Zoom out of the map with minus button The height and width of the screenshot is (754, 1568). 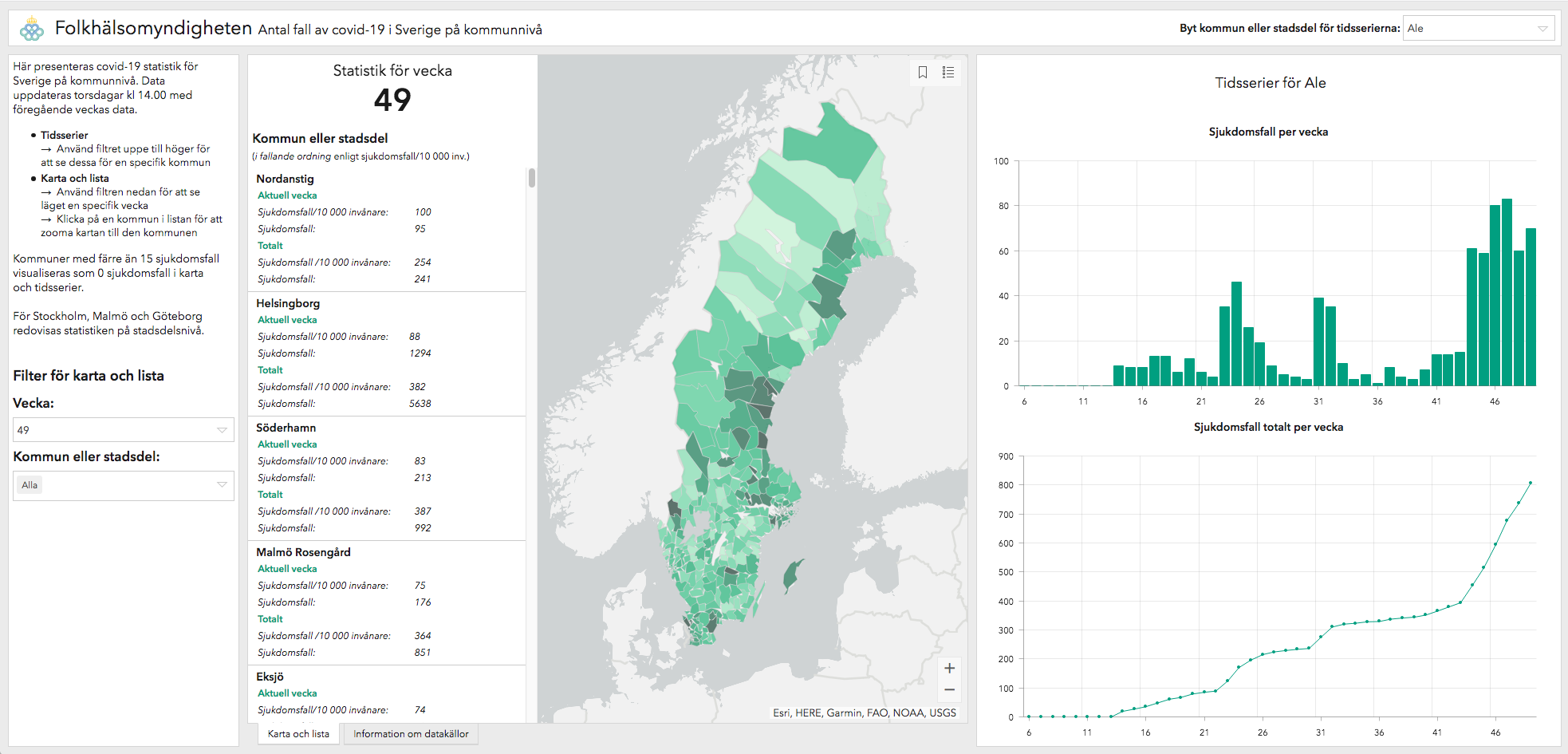coord(949,689)
